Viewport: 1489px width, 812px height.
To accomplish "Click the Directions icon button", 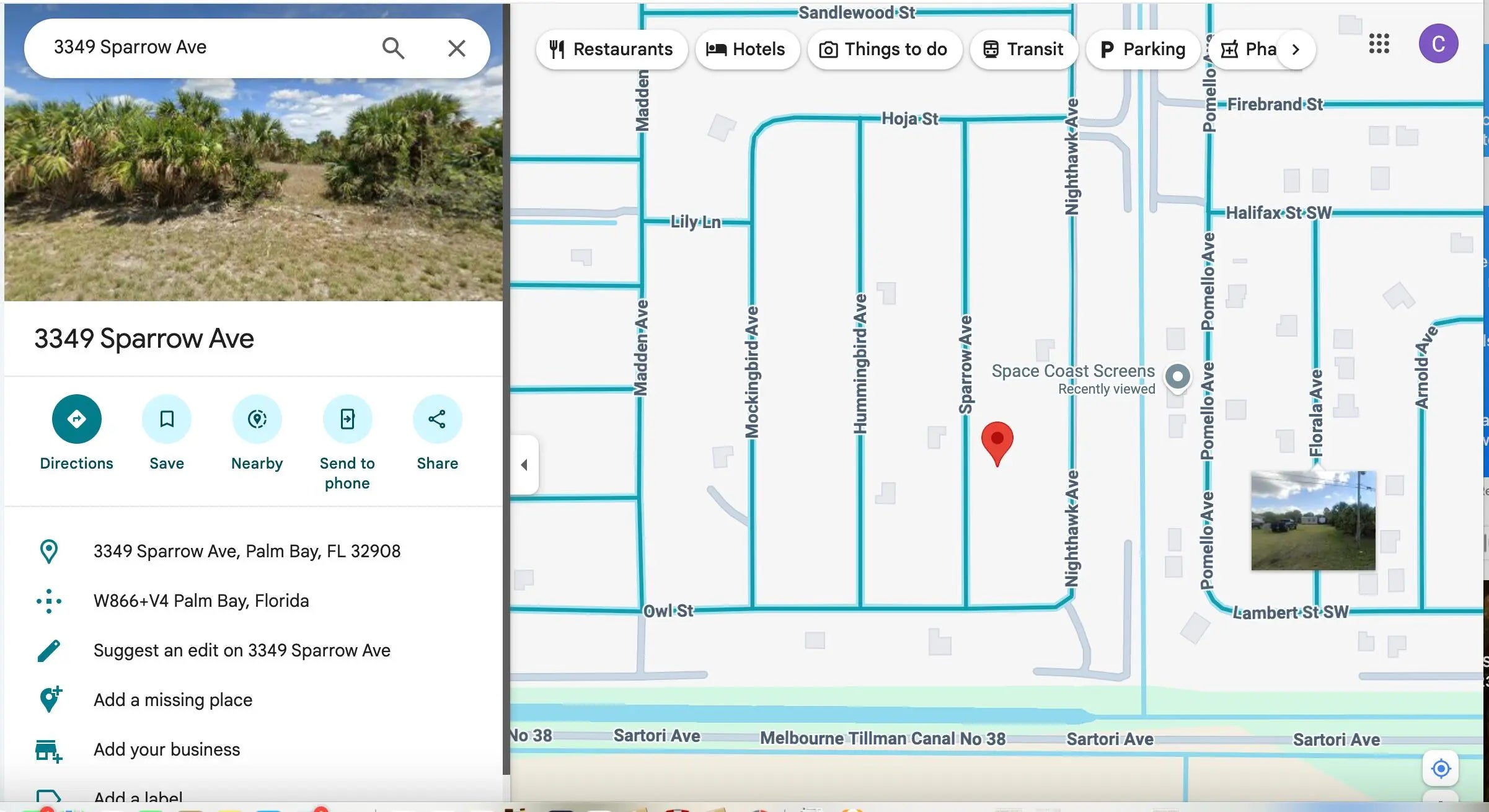I will point(76,419).
